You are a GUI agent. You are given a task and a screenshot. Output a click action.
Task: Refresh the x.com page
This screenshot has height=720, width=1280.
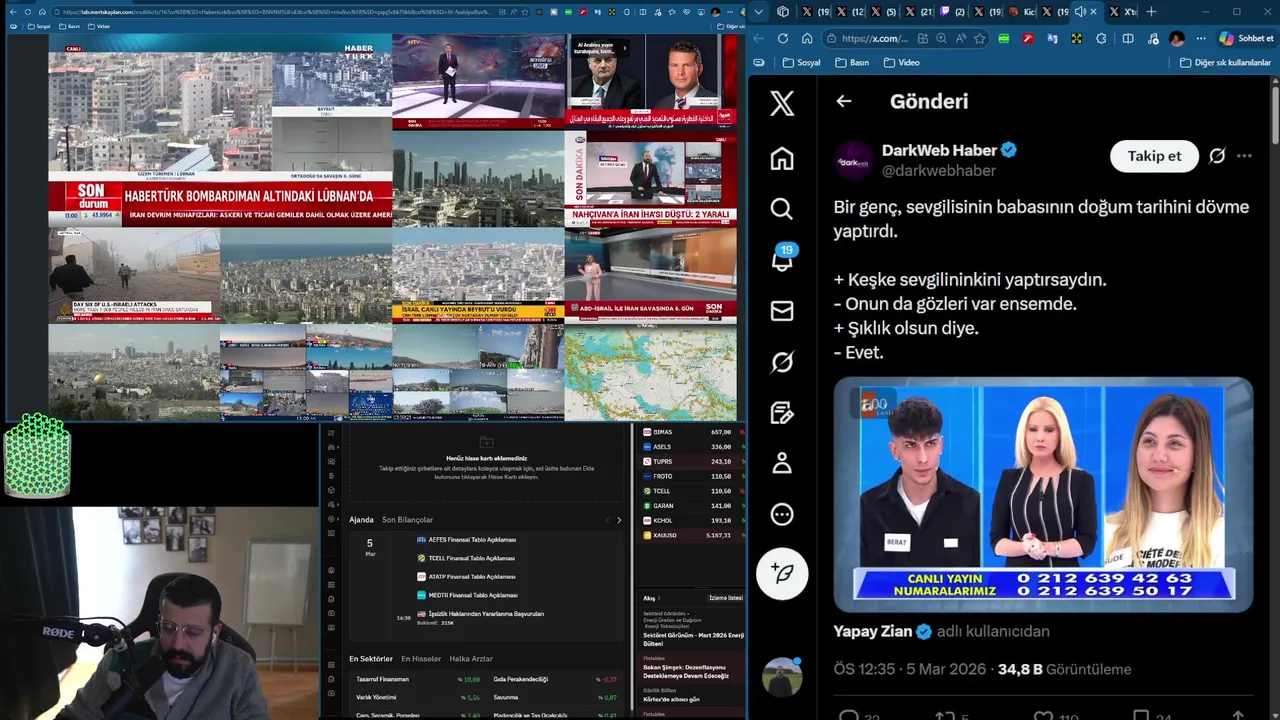pos(782,38)
